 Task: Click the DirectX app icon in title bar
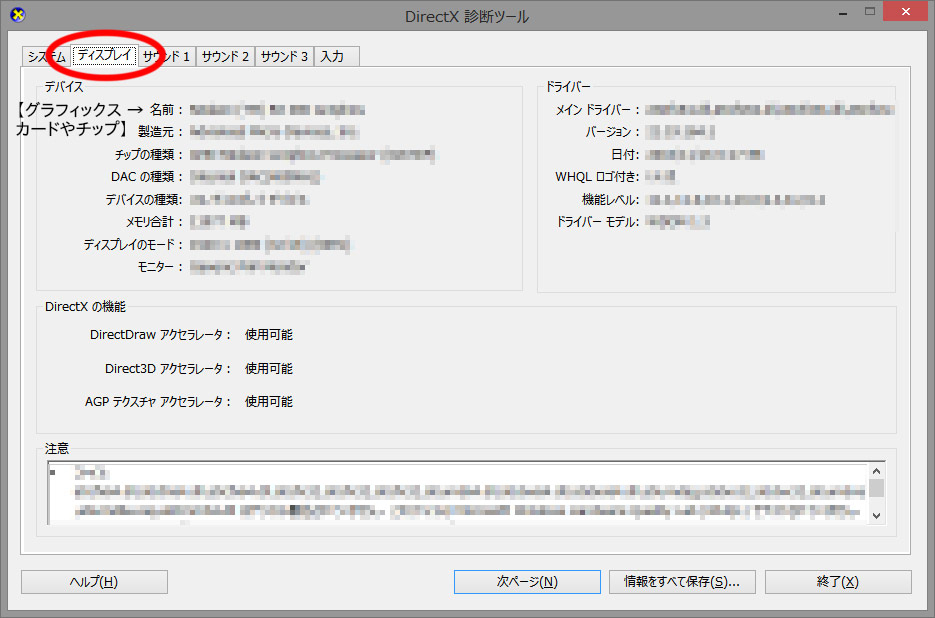point(17,14)
